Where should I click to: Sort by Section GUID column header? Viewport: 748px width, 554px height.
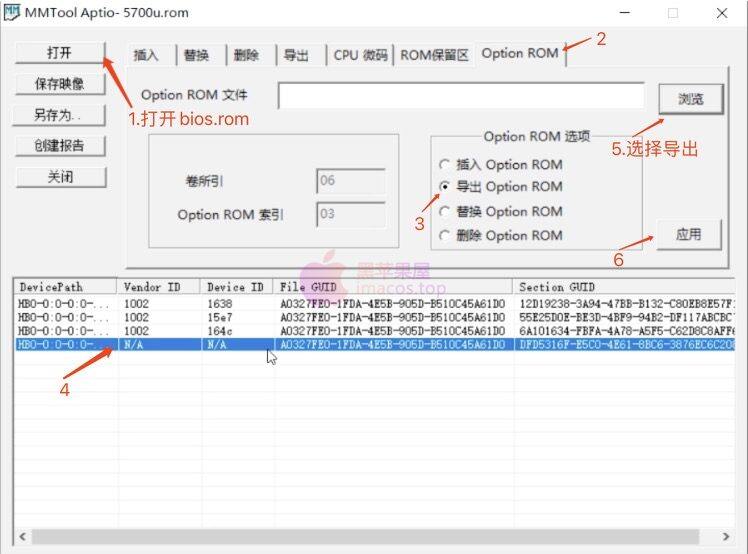(x=624, y=287)
